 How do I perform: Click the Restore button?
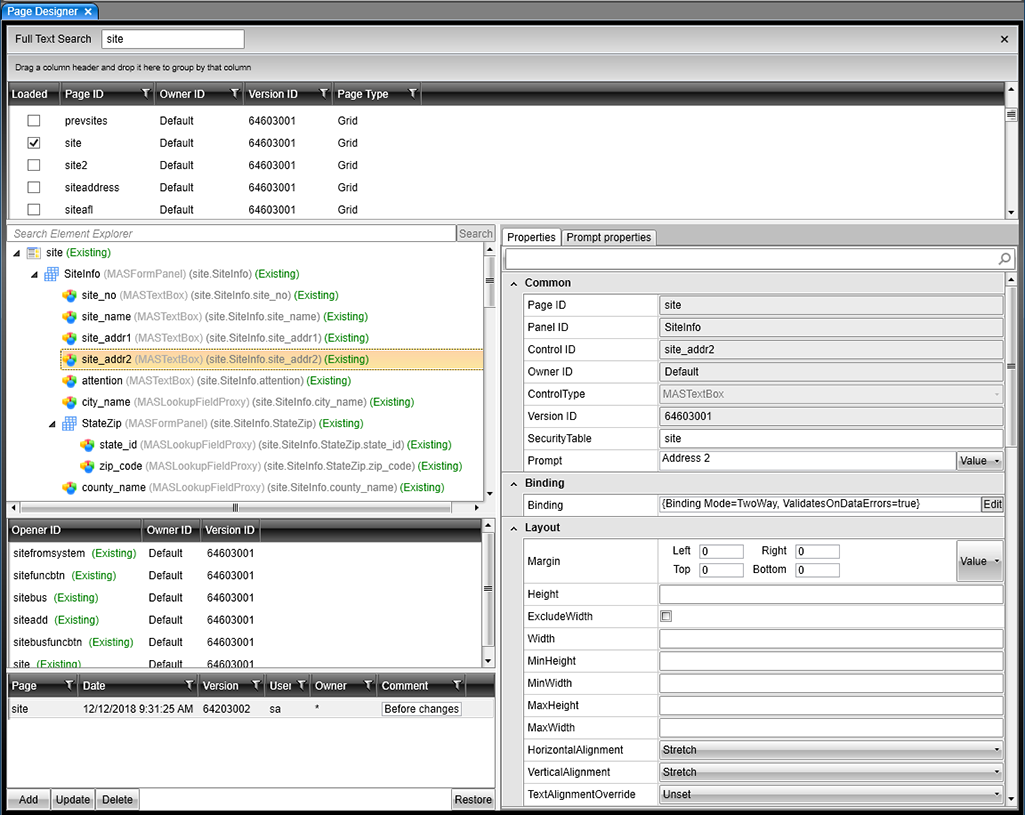(x=473, y=799)
